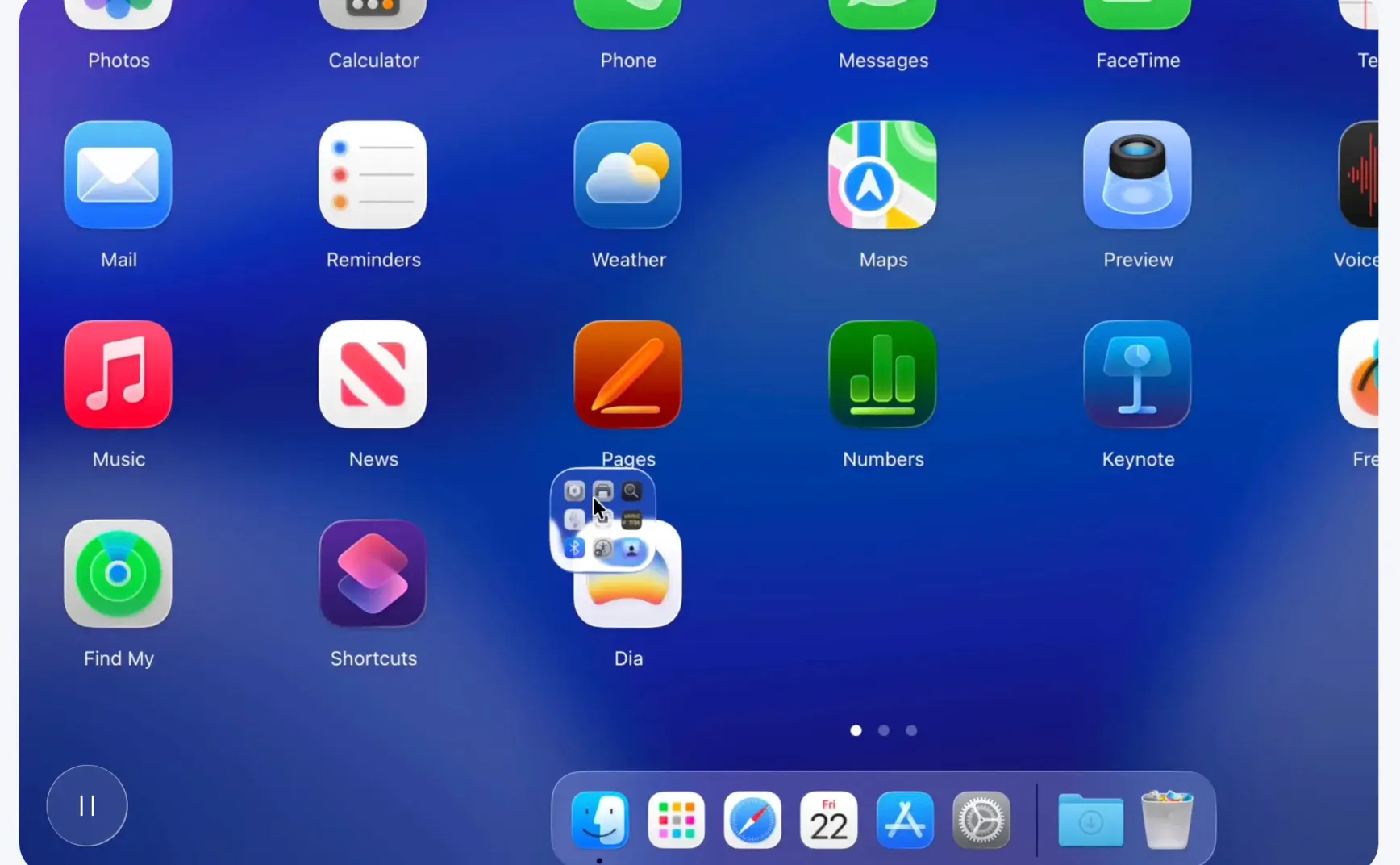This screenshot has width=1400, height=865.
Task: Open the Downloads folder in Dock
Action: point(1090,820)
